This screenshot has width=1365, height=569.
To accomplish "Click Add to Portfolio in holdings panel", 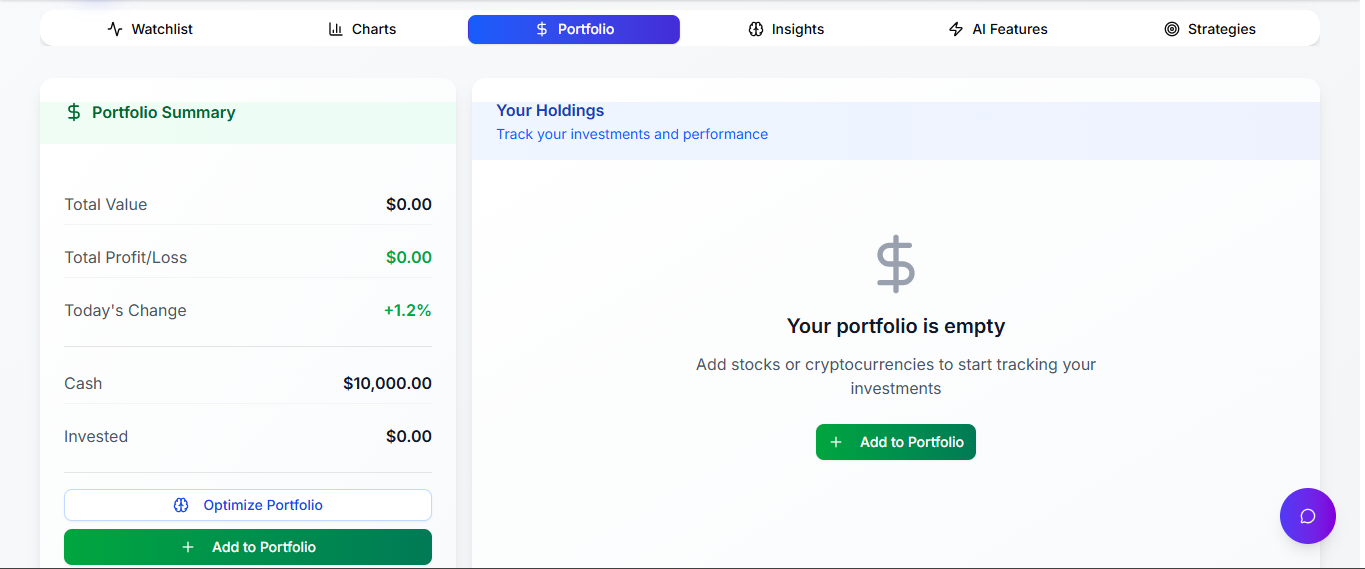I will (896, 442).
